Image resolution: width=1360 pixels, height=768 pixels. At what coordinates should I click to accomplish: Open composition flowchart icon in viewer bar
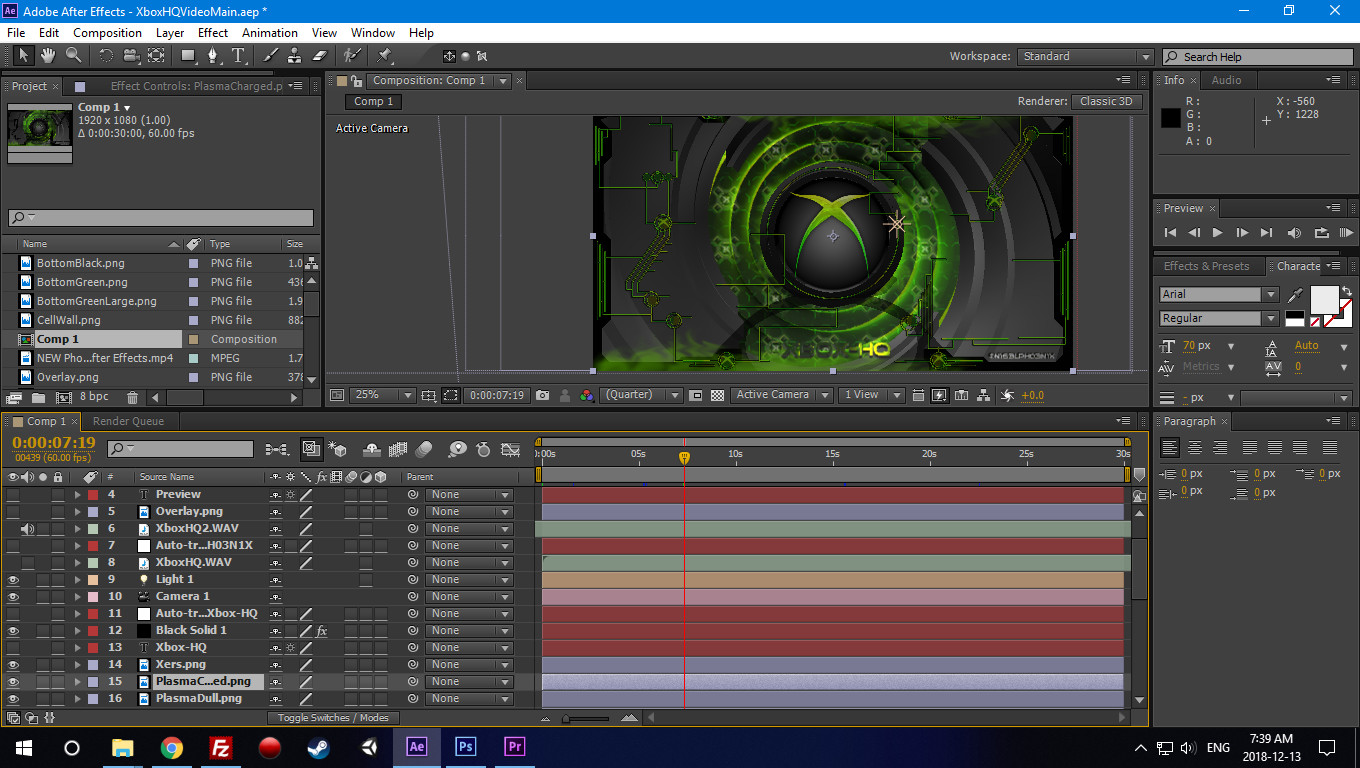[x=983, y=395]
